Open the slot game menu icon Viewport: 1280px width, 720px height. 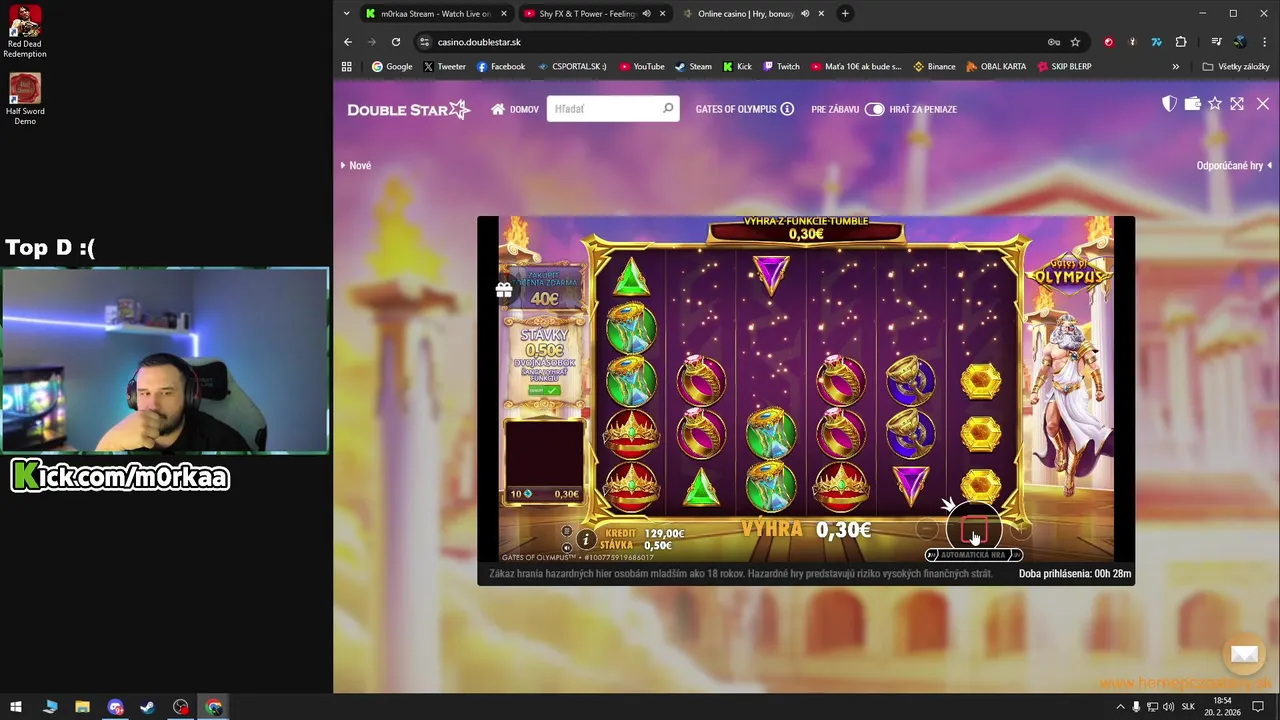(567, 531)
